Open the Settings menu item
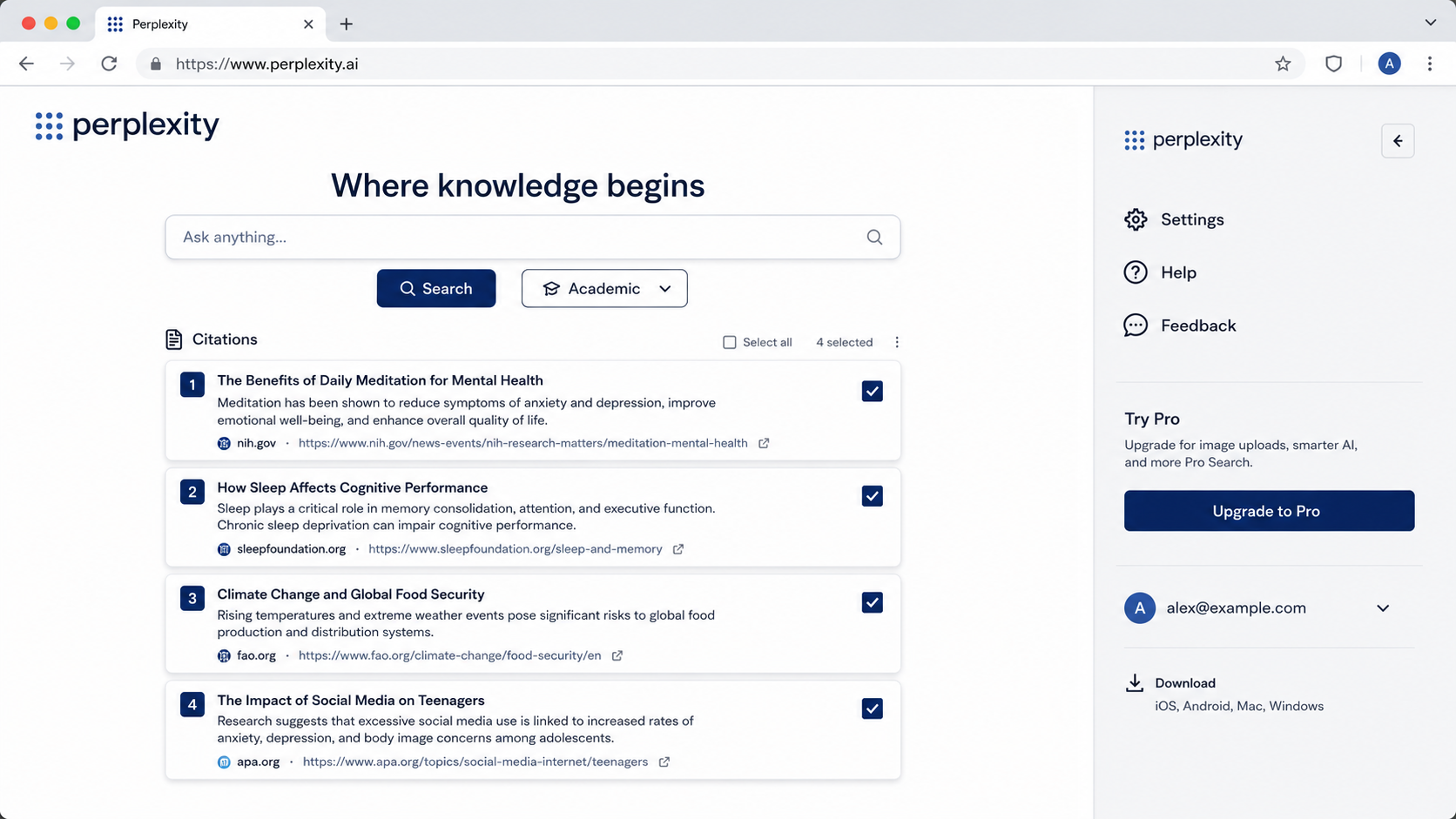 click(x=1174, y=219)
